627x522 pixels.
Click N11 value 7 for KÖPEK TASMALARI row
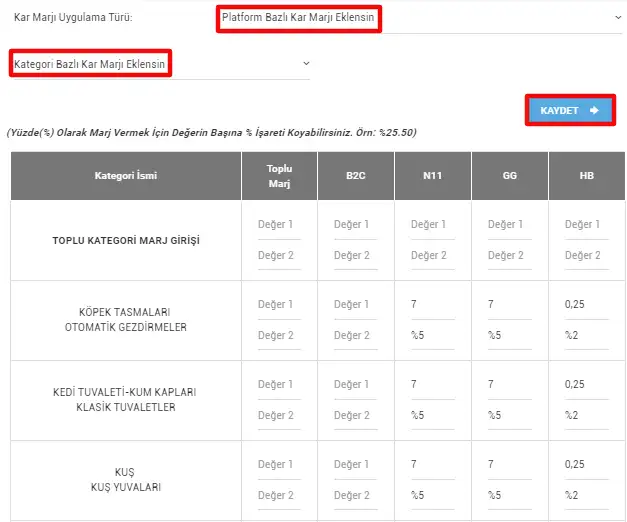coord(433,305)
